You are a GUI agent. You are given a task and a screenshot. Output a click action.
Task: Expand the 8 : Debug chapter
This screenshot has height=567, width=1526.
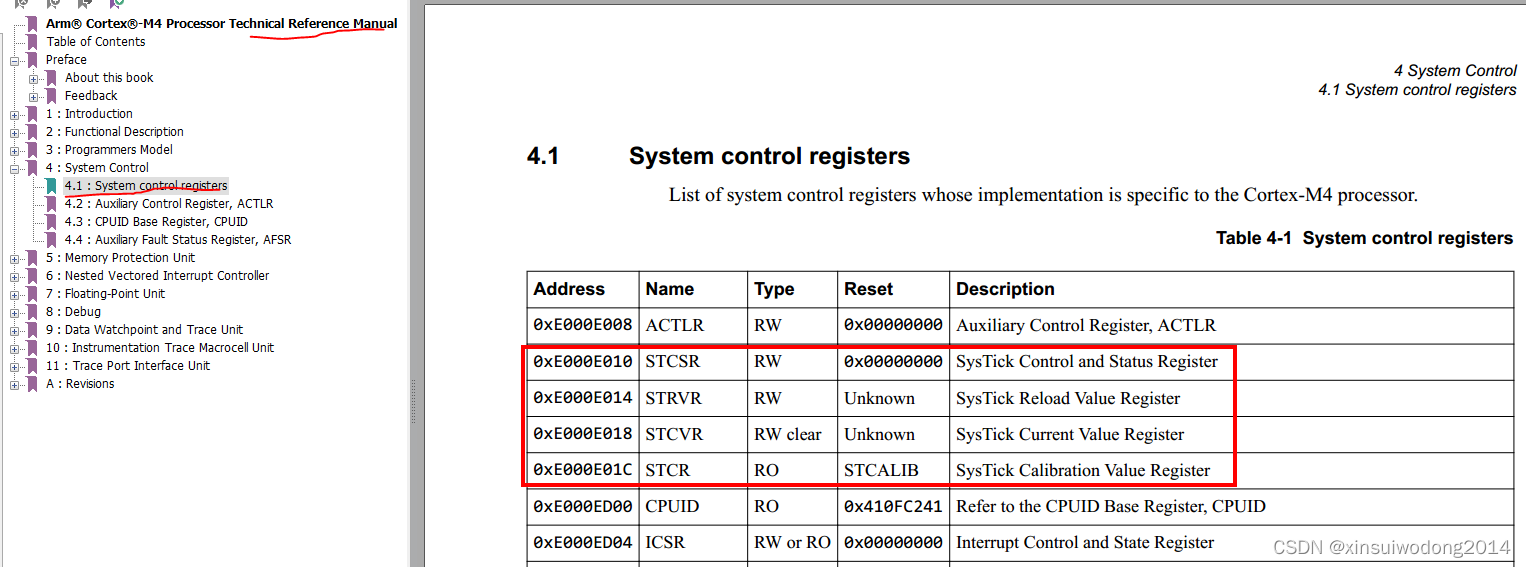pos(15,312)
